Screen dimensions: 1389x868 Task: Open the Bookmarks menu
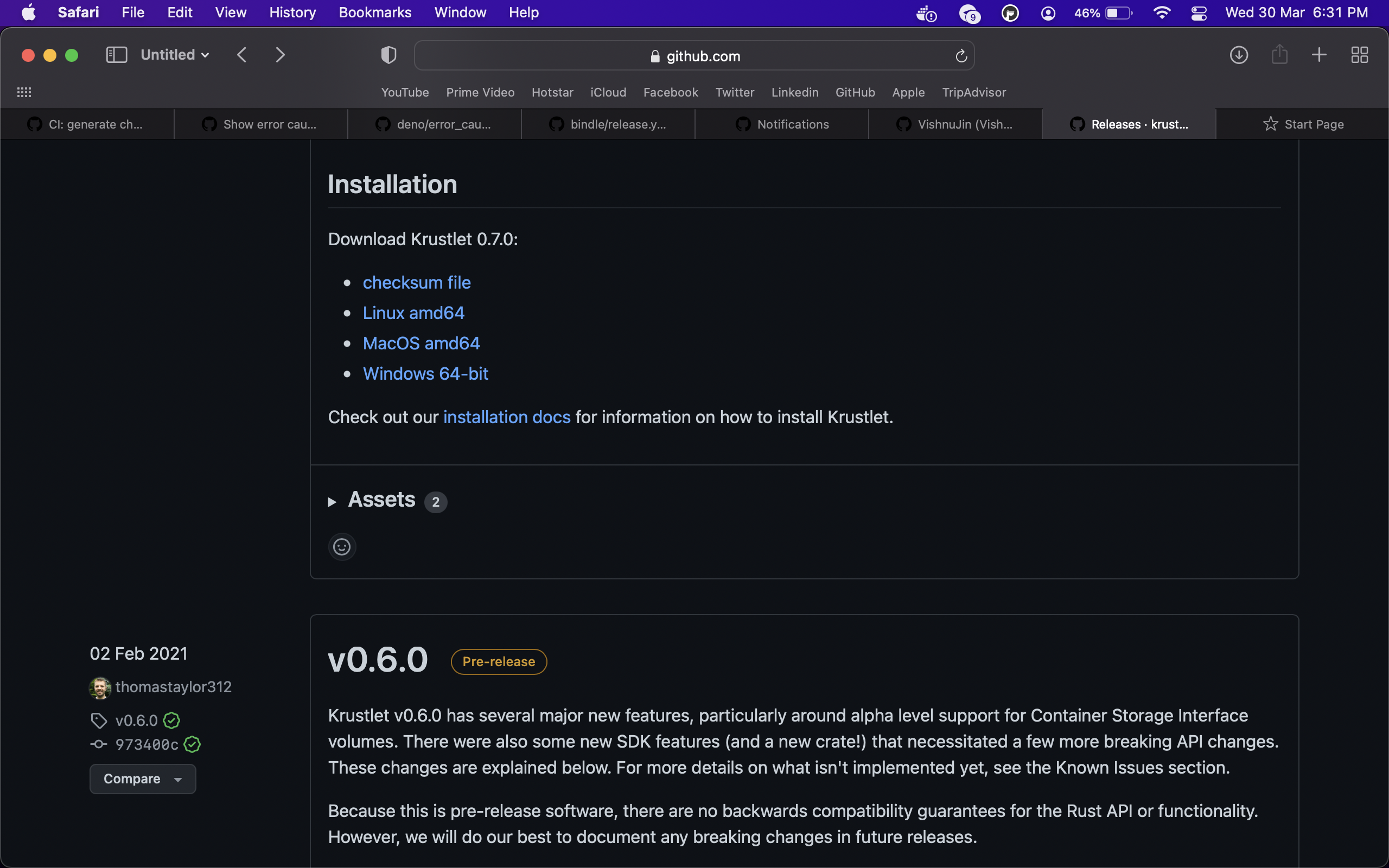375,12
